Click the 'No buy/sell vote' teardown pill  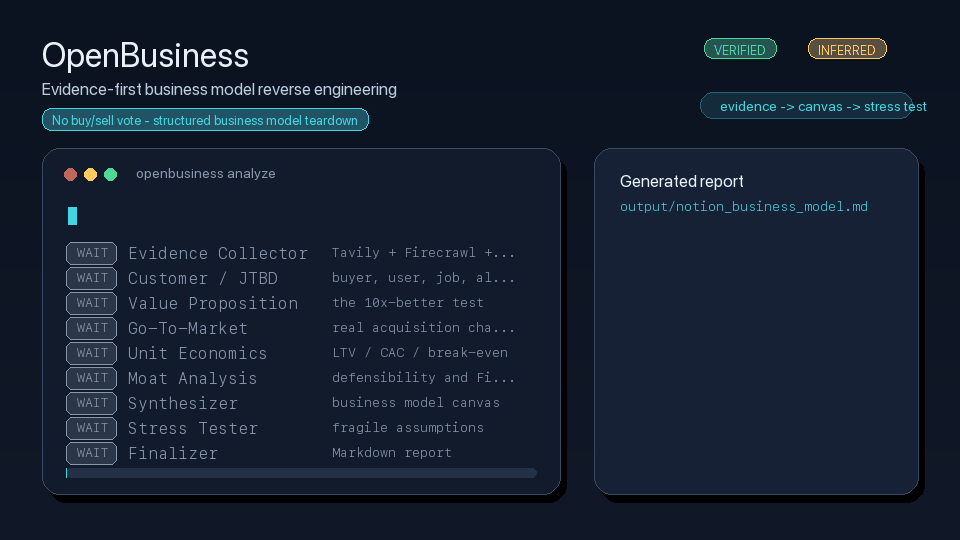[205, 120]
